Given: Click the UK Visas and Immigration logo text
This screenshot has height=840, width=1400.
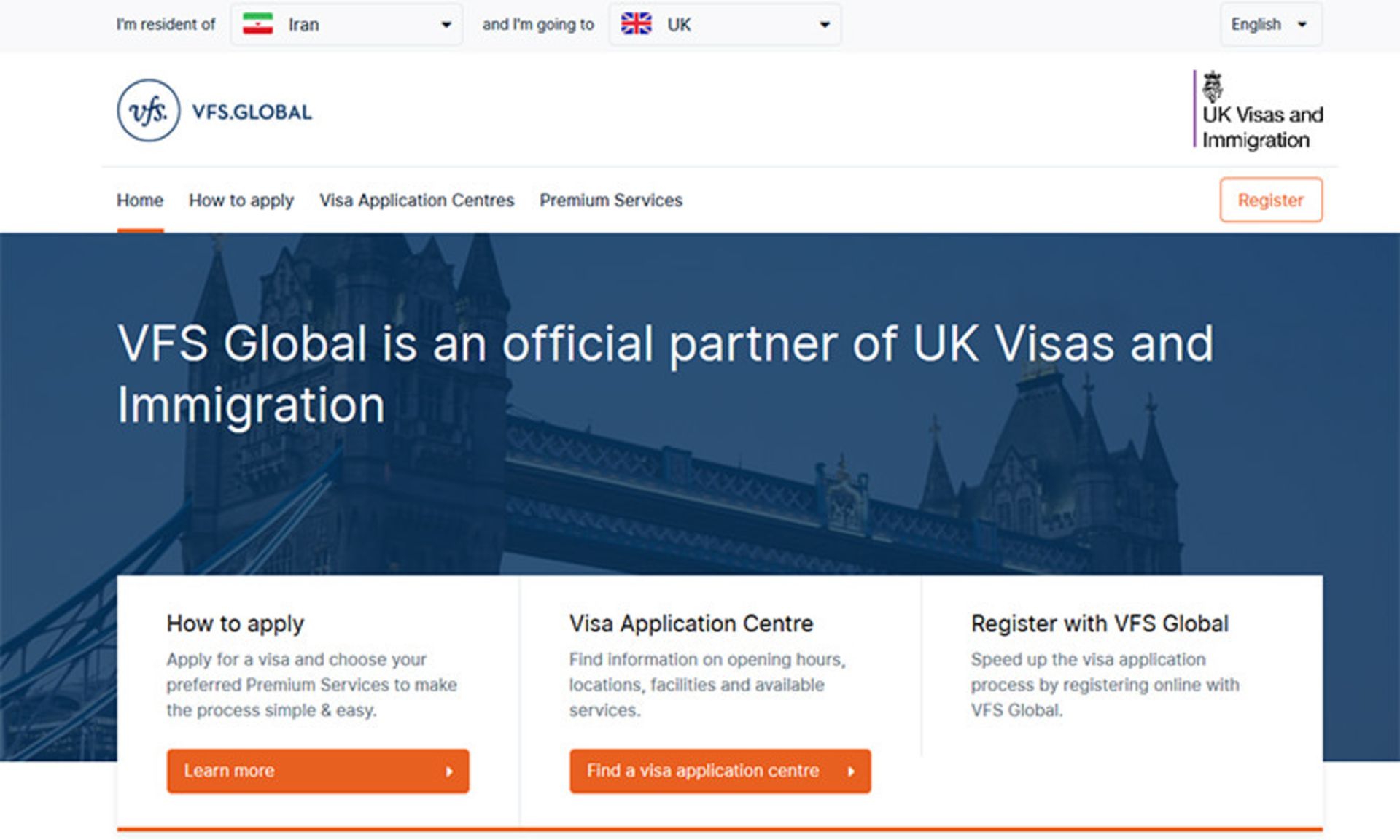Looking at the screenshot, I should coord(1262,127).
